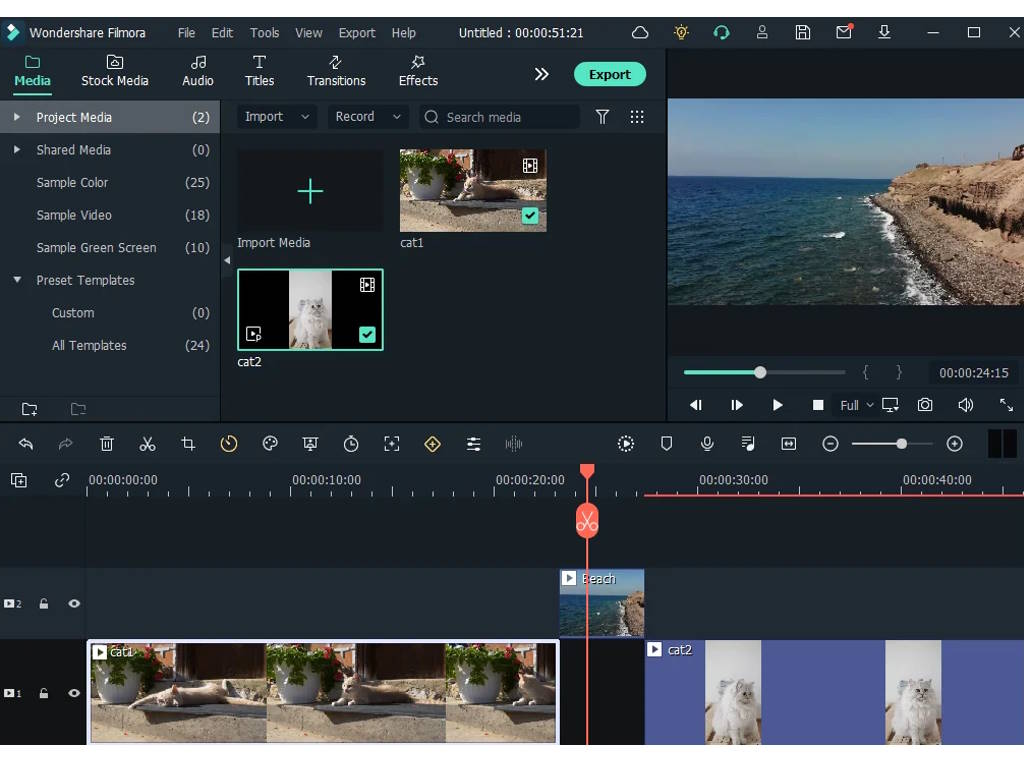Switch to the Effects tab
Viewport: 1024px width, 768px height.
418,71
